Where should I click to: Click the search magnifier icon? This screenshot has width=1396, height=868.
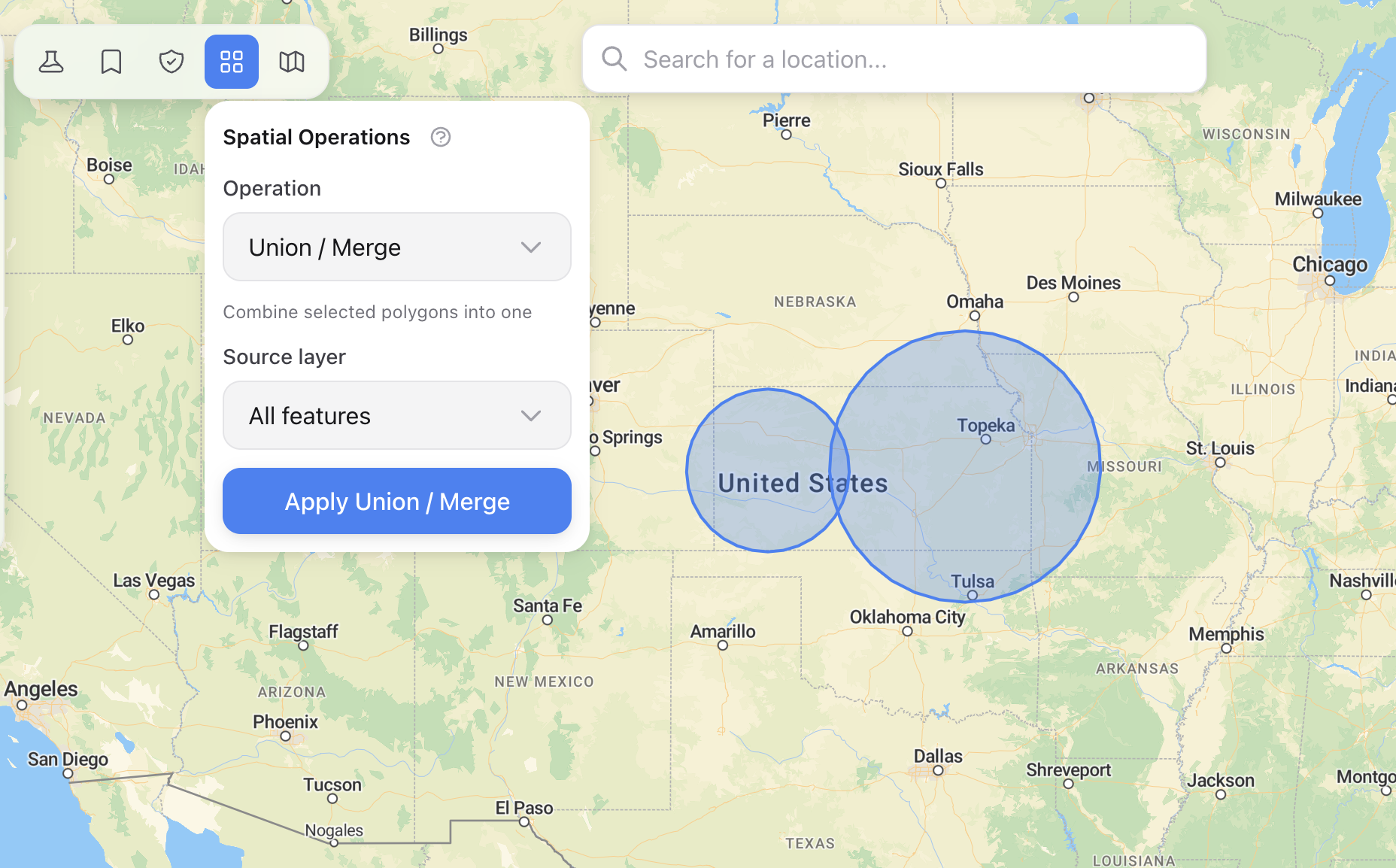click(614, 59)
